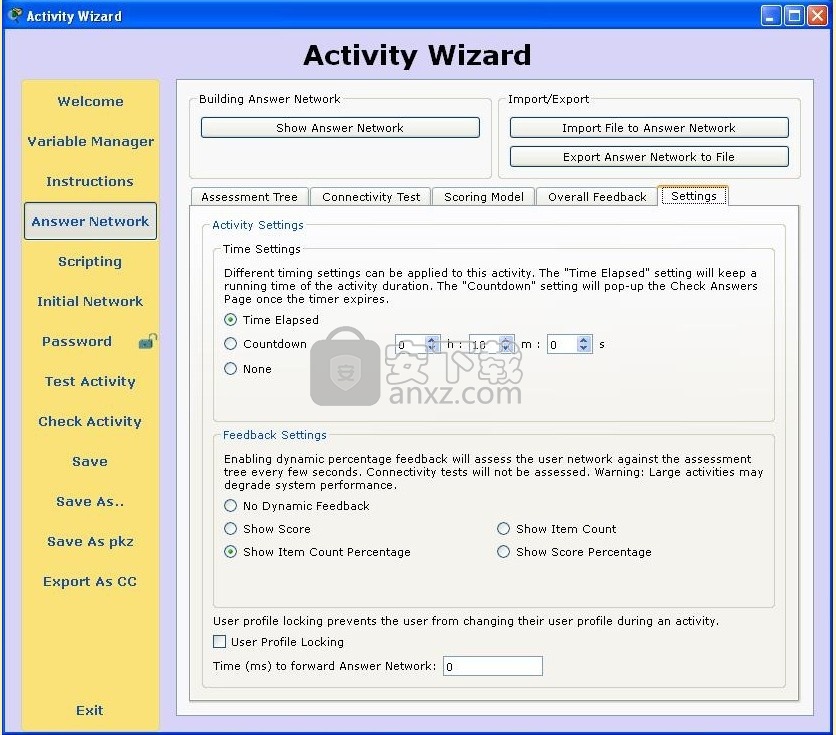
Task: Close the Activity Wizard window
Action: [818, 16]
